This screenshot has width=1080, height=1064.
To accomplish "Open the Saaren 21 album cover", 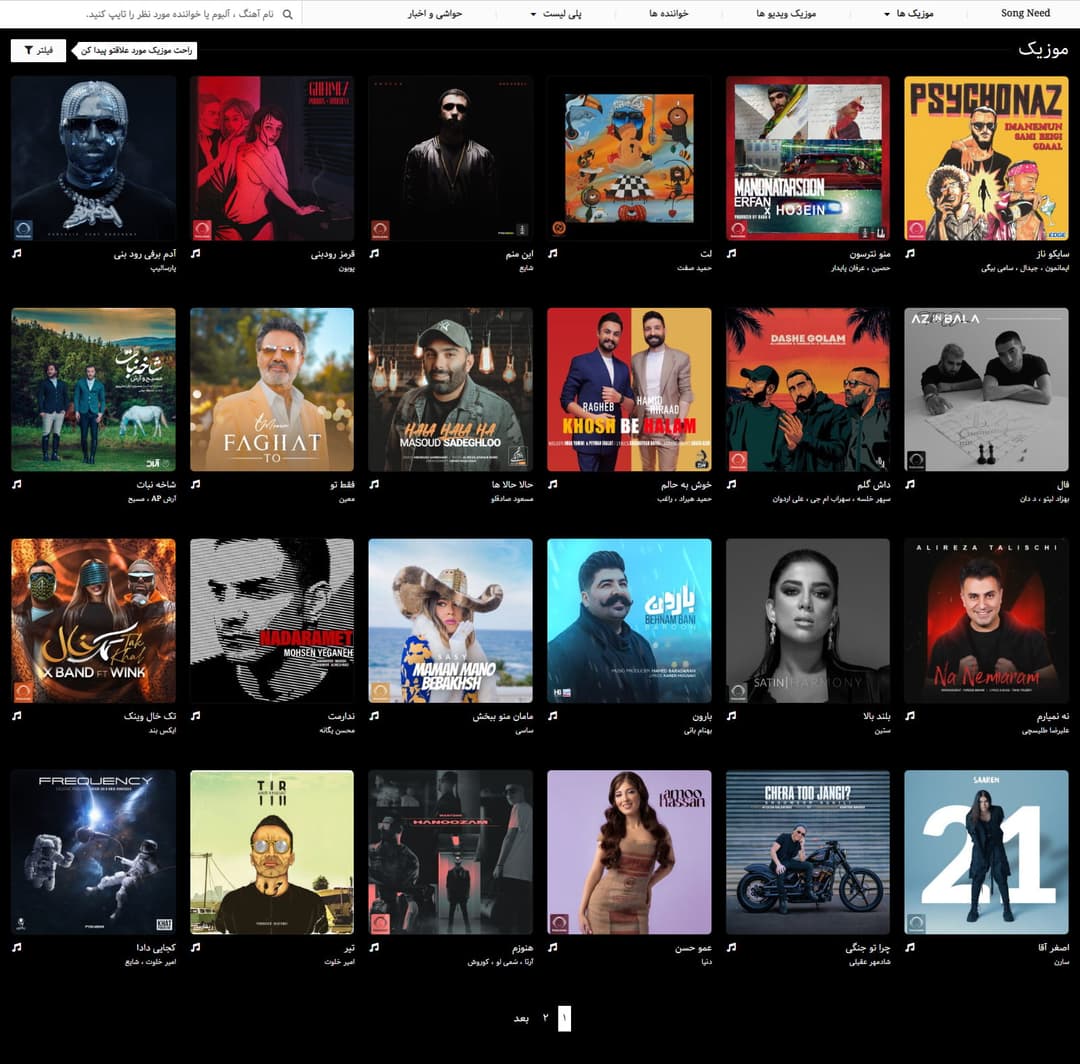I will tap(986, 852).
